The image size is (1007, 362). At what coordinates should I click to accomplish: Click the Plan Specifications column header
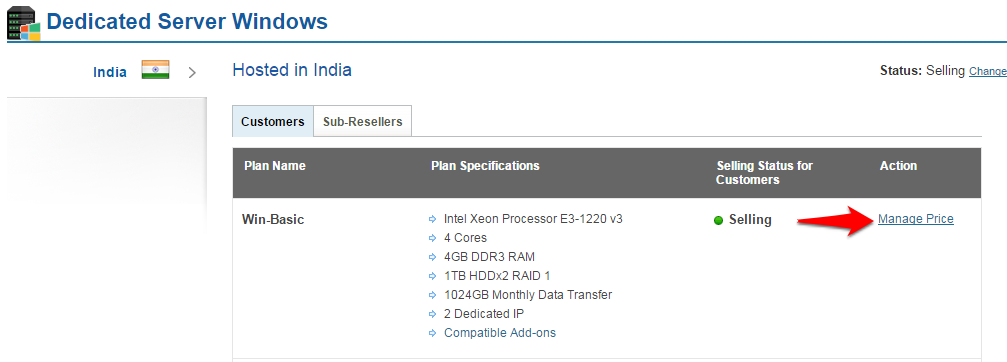point(485,166)
